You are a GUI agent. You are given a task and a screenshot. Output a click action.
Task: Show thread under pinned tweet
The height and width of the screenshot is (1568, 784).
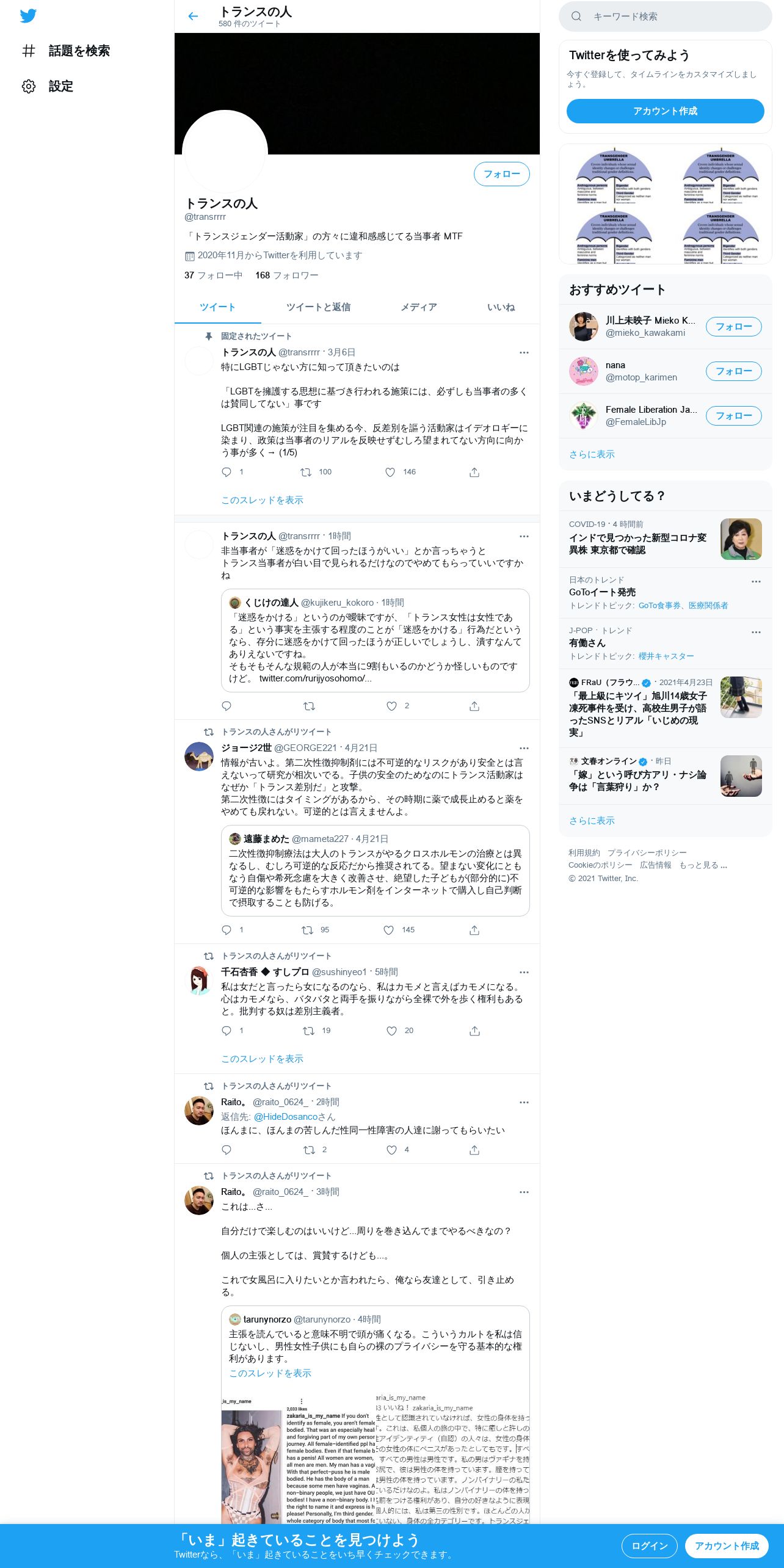(x=262, y=500)
